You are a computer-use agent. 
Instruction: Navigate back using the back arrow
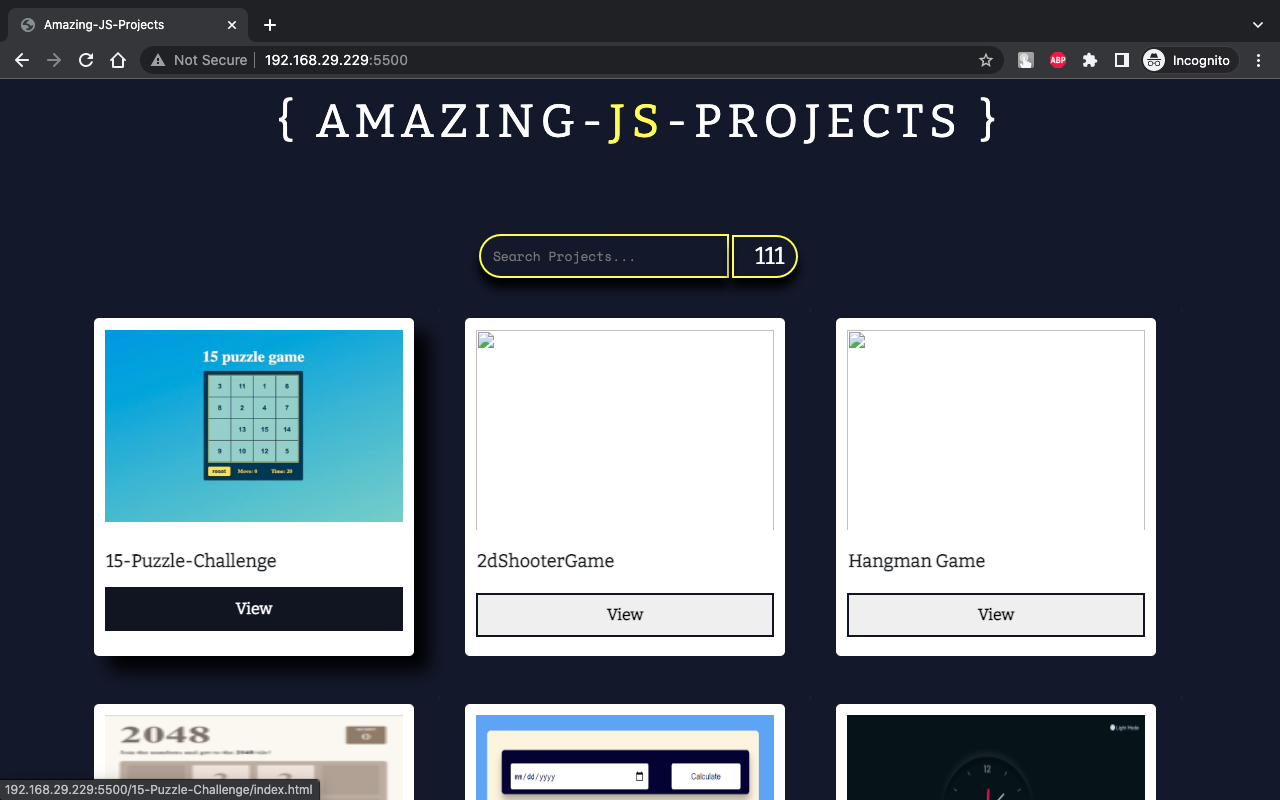pos(22,60)
